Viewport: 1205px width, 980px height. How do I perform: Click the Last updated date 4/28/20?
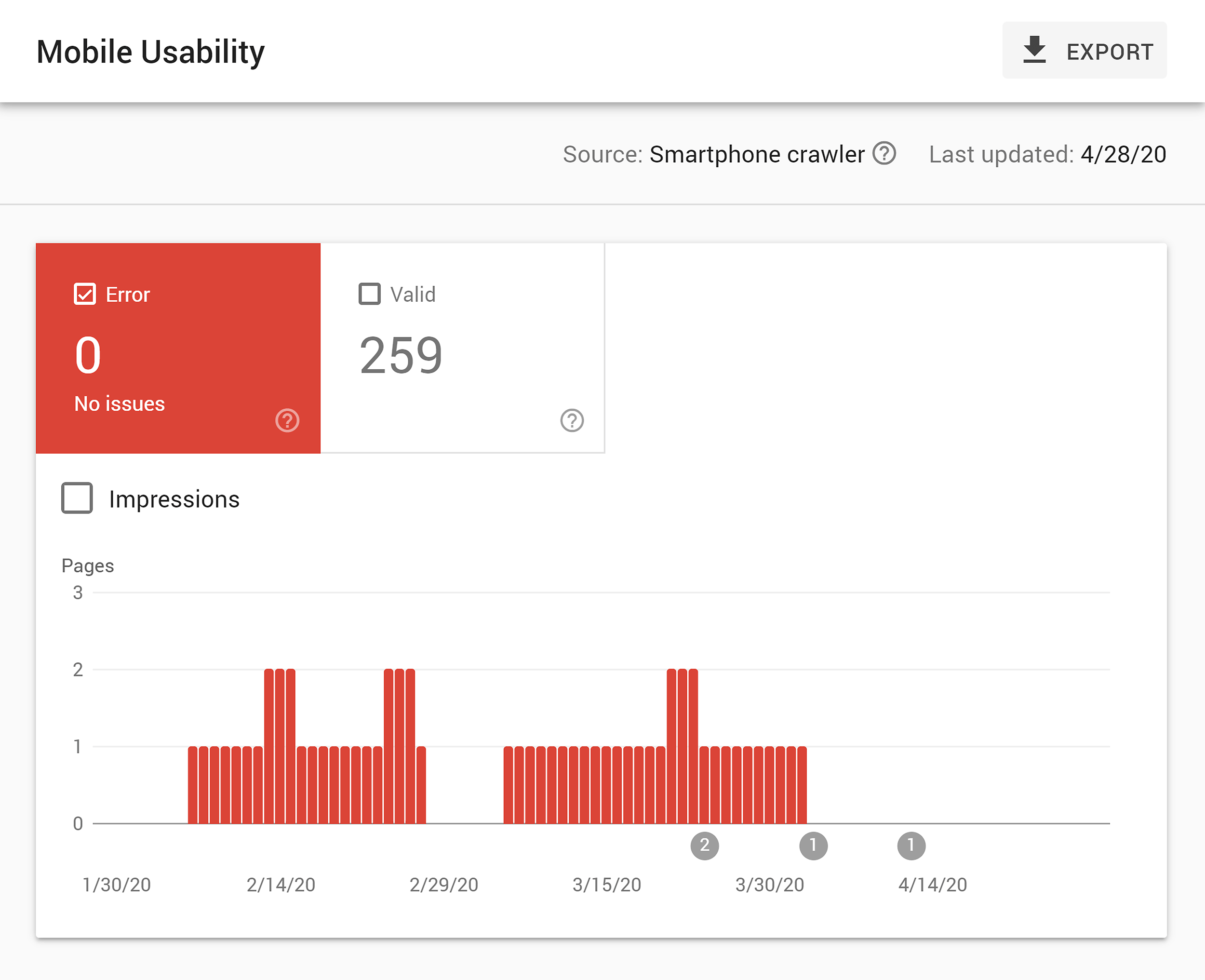[x=1123, y=154]
